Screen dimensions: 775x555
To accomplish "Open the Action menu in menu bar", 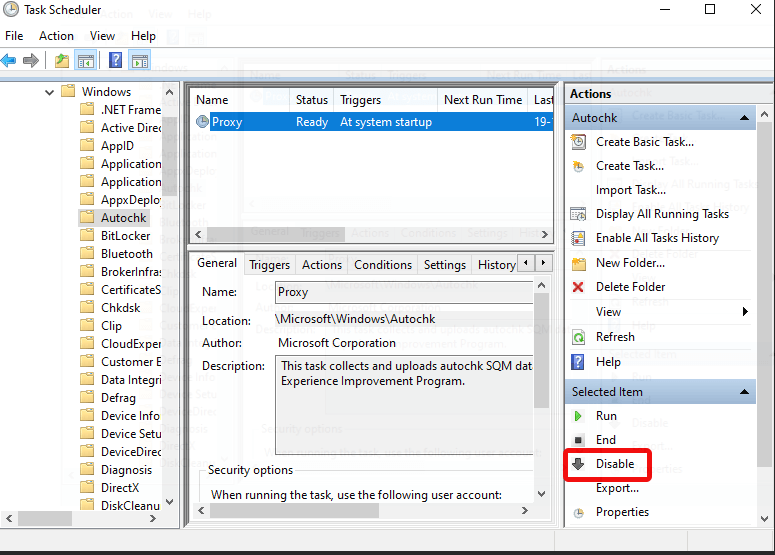I will point(56,36).
